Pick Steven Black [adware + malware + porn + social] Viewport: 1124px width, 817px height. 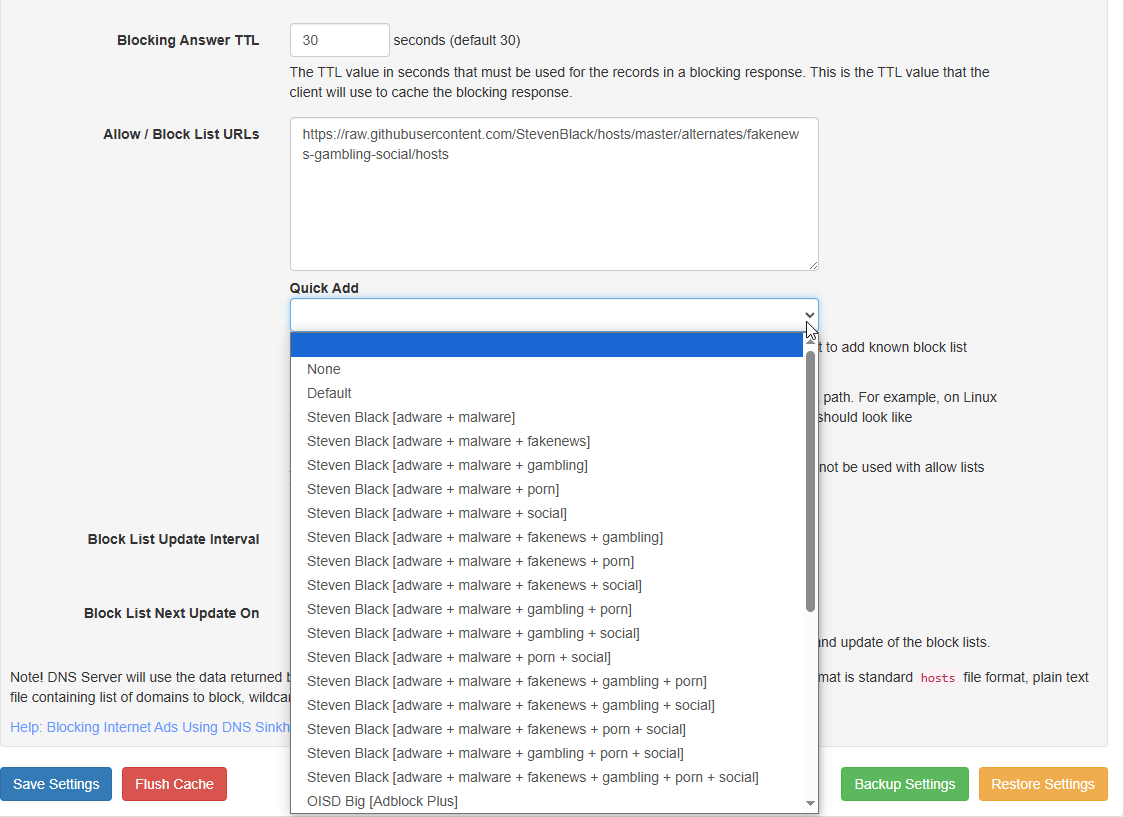pos(547,657)
